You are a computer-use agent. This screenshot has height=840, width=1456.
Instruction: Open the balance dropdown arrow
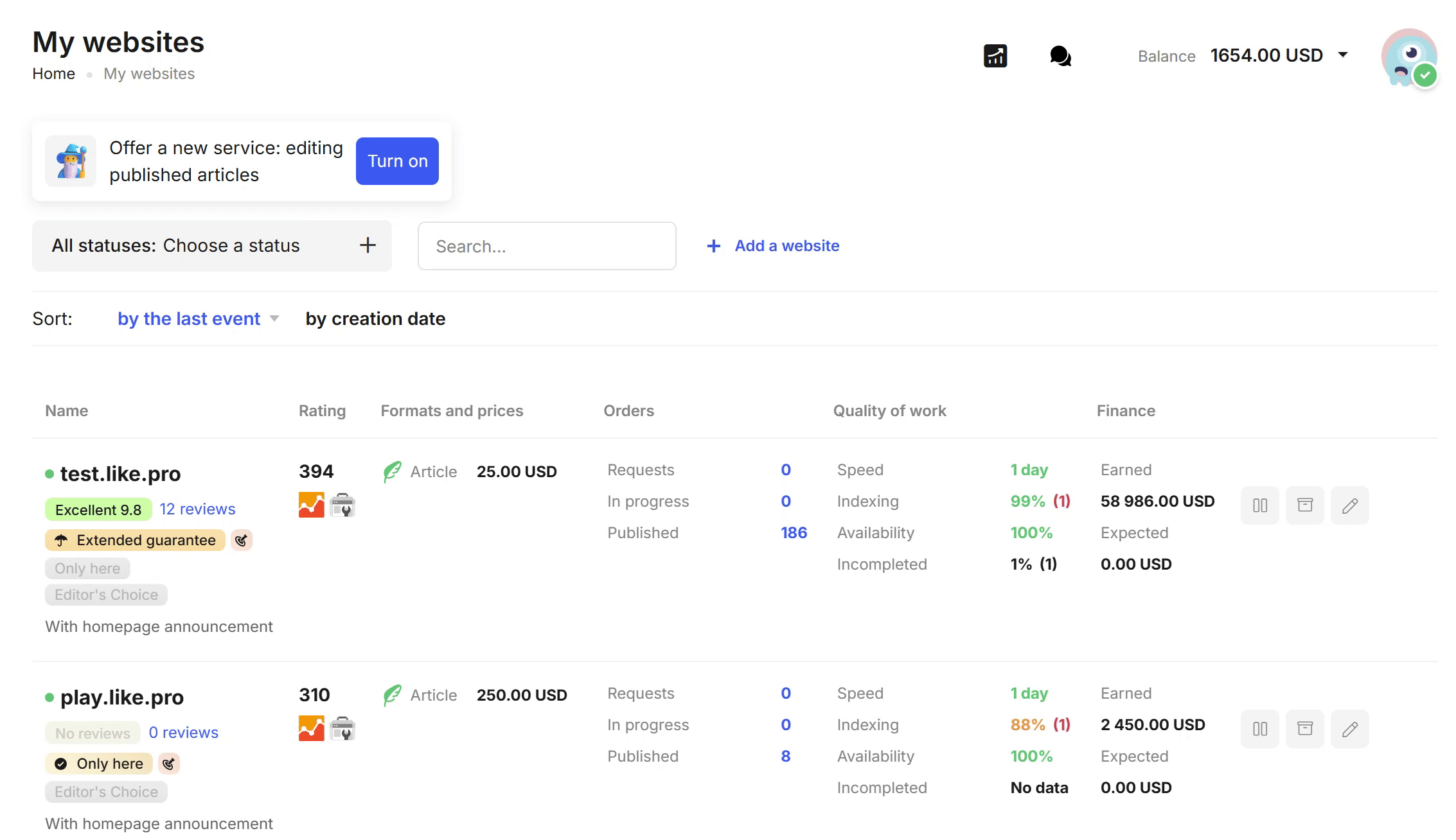pos(1343,55)
